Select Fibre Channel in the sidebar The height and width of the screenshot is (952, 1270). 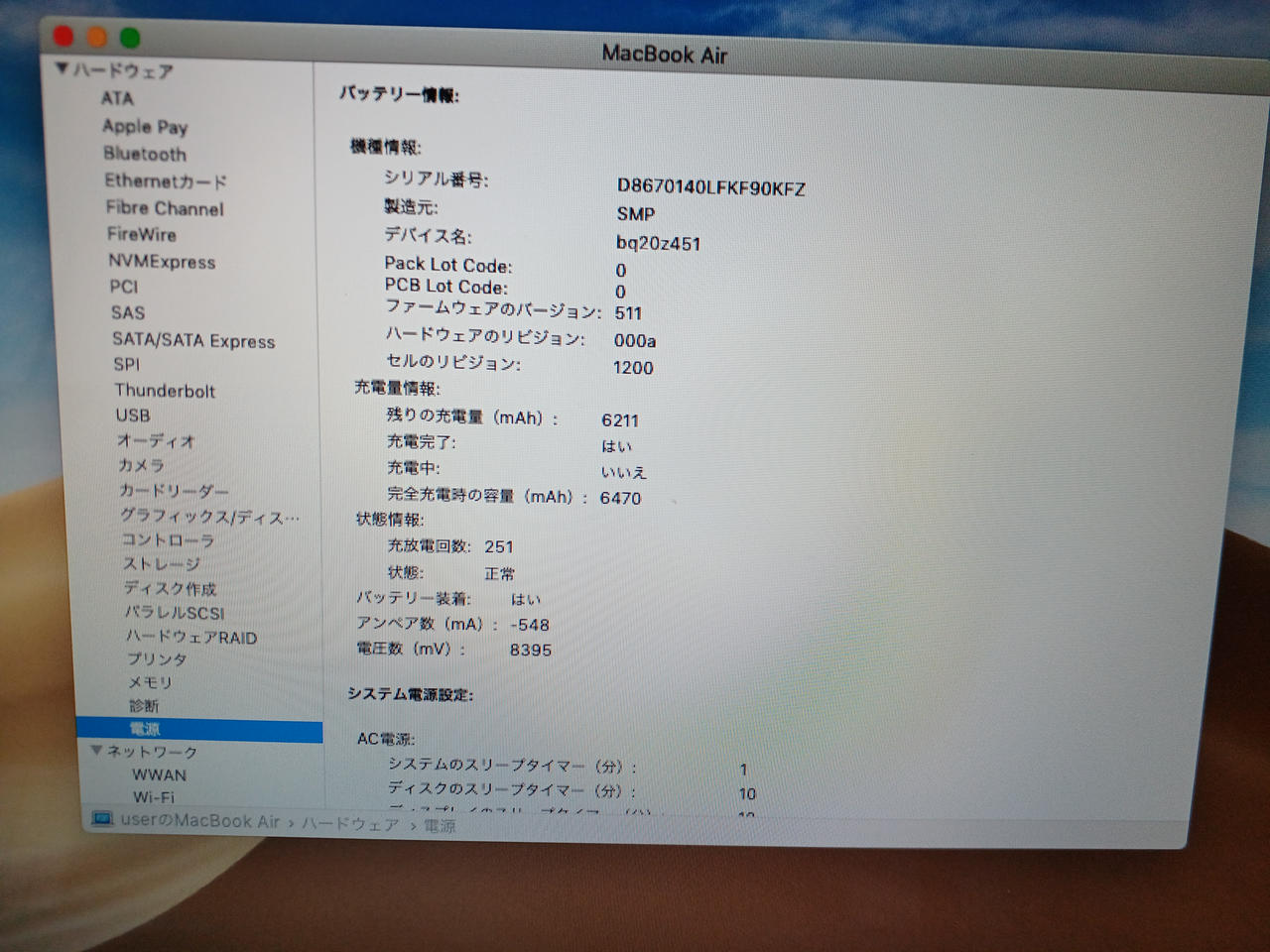[x=165, y=208]
